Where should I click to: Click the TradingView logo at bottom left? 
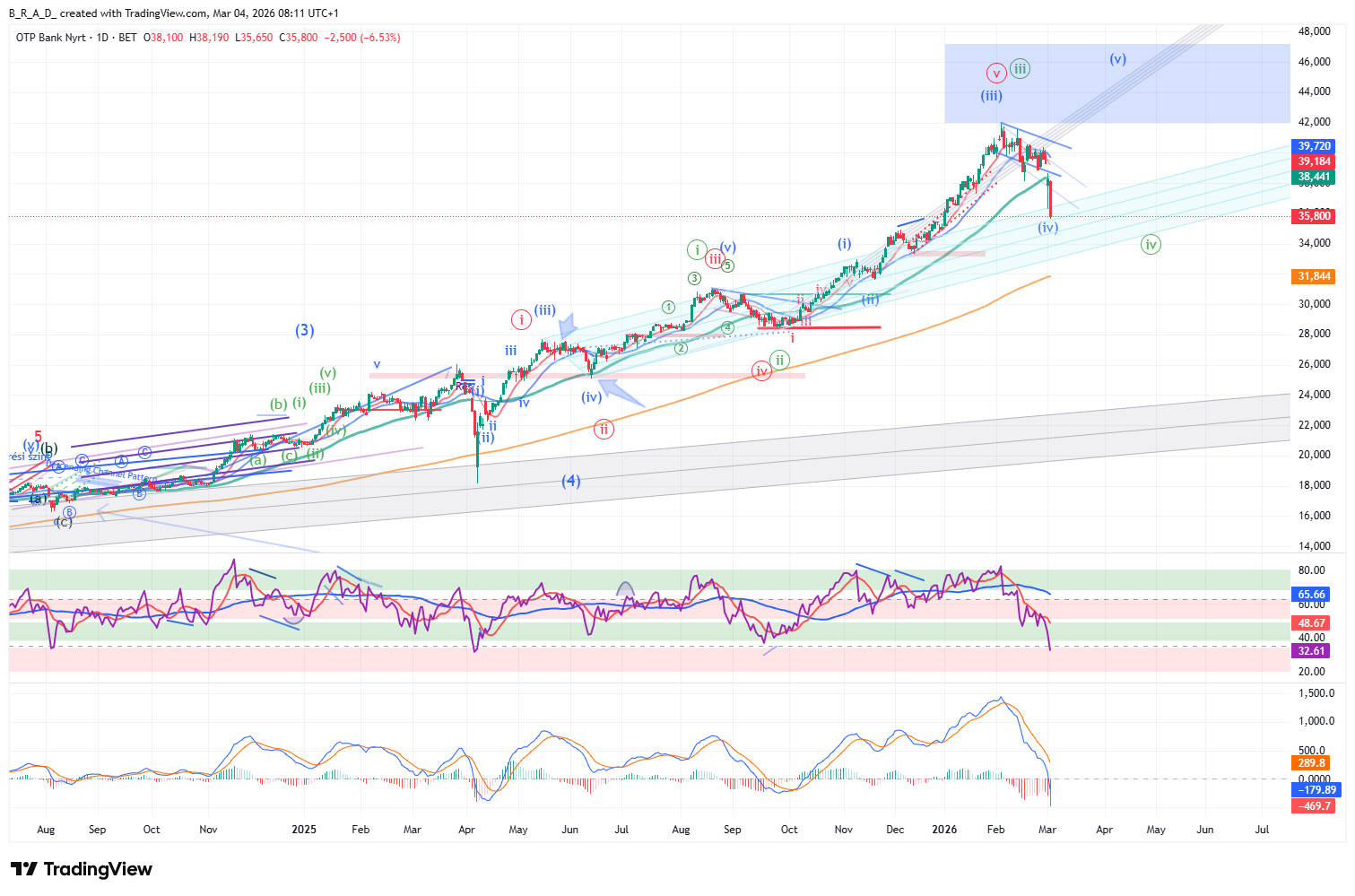pyautogui.click(x=82, y=869)
